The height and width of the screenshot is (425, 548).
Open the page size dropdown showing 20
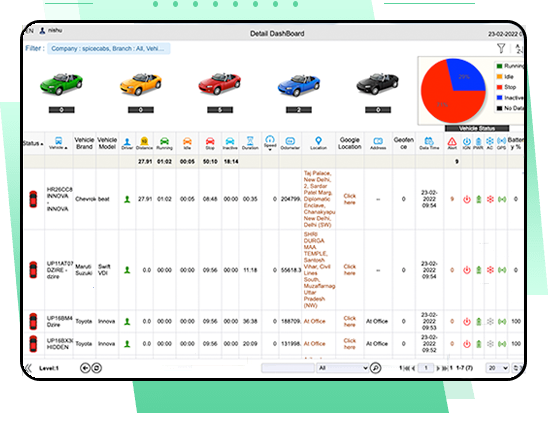(497, 368)
